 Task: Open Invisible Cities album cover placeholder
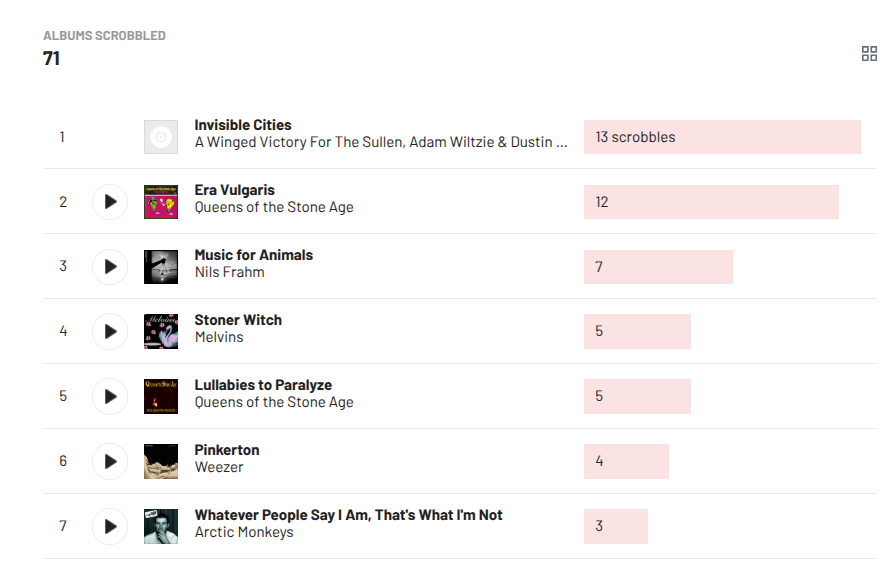click(x=161, y=137)
